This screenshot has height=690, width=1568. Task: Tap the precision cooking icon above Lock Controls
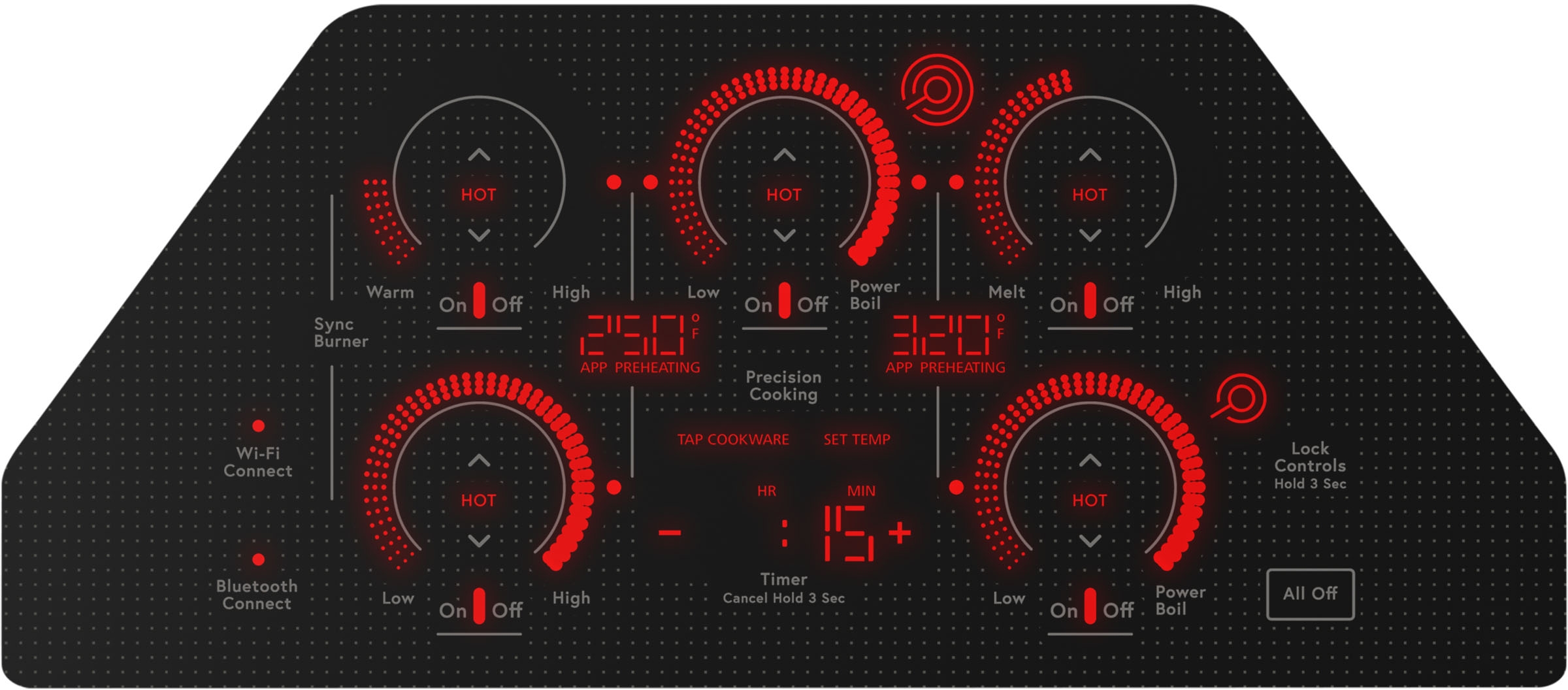pyautogui.click(x=1240, y=399)
